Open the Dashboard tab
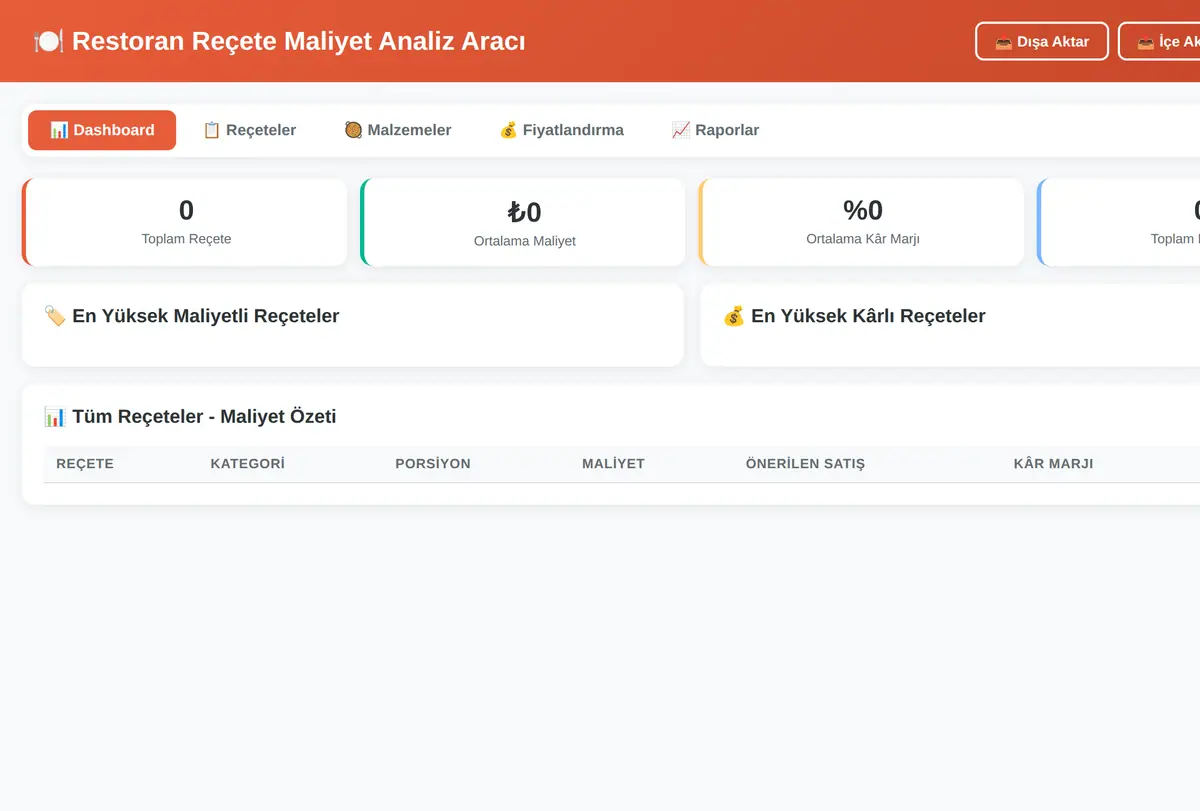 click(x=102, y=130)
